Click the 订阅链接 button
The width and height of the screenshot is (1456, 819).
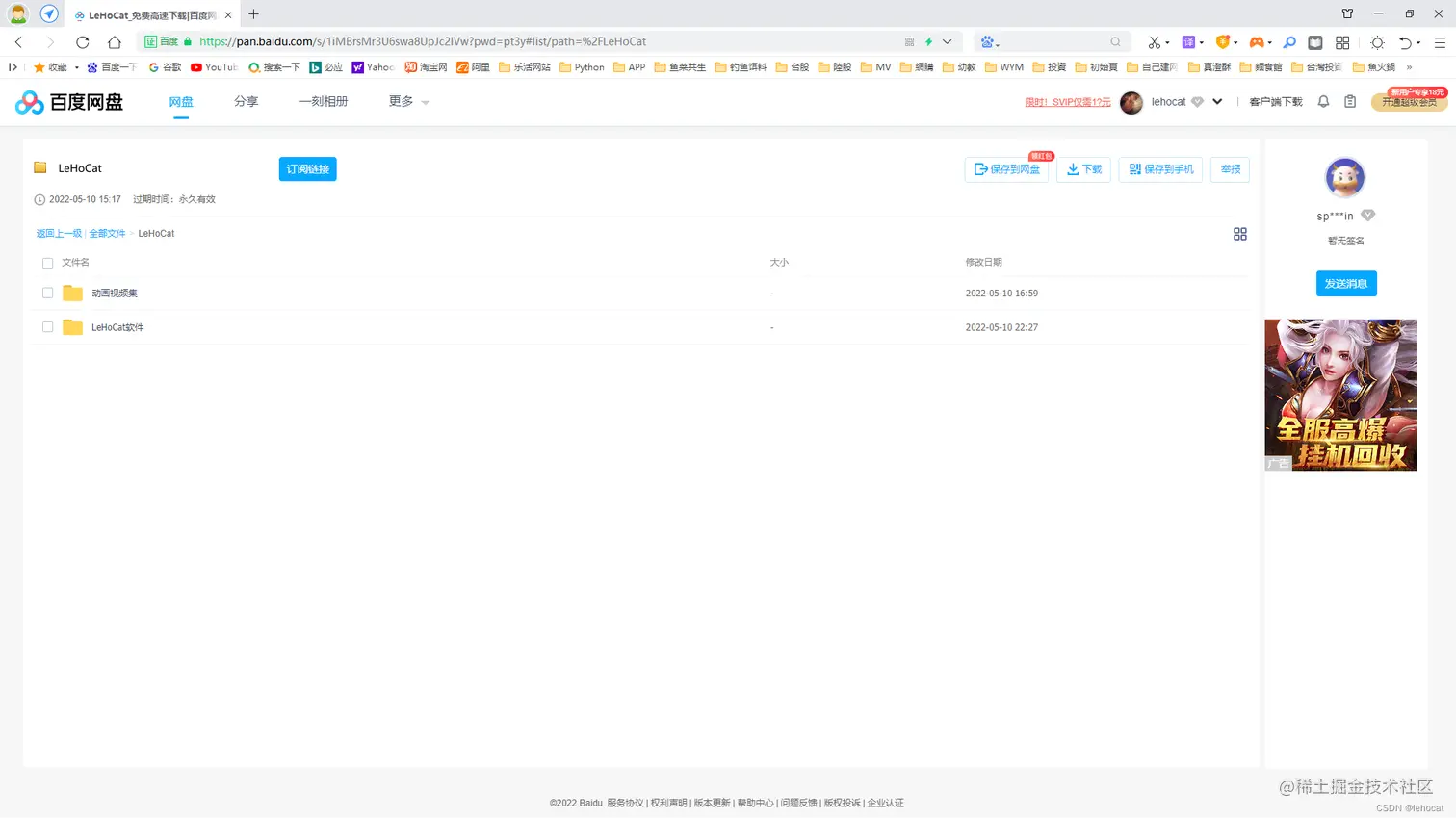[x=308, y=169]
